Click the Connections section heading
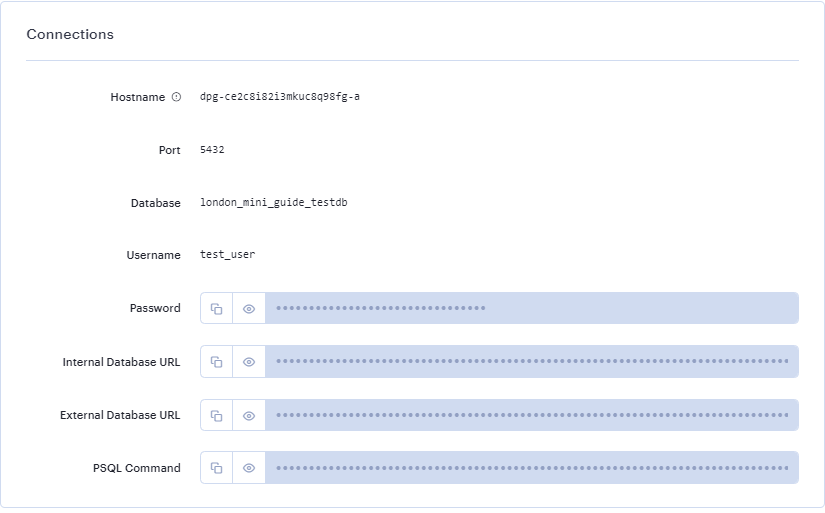 70,34
